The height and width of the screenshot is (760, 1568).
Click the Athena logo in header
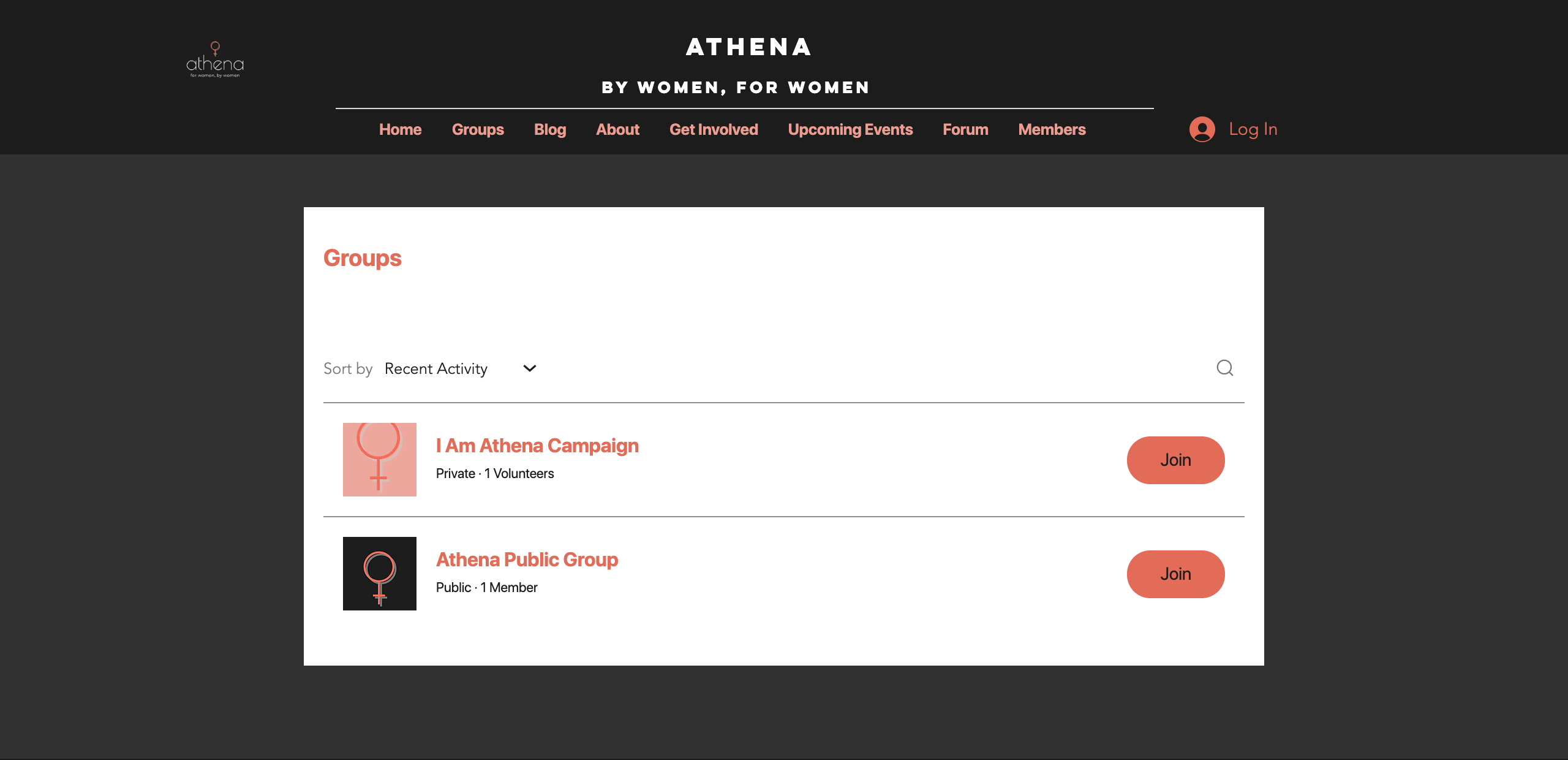215,60
